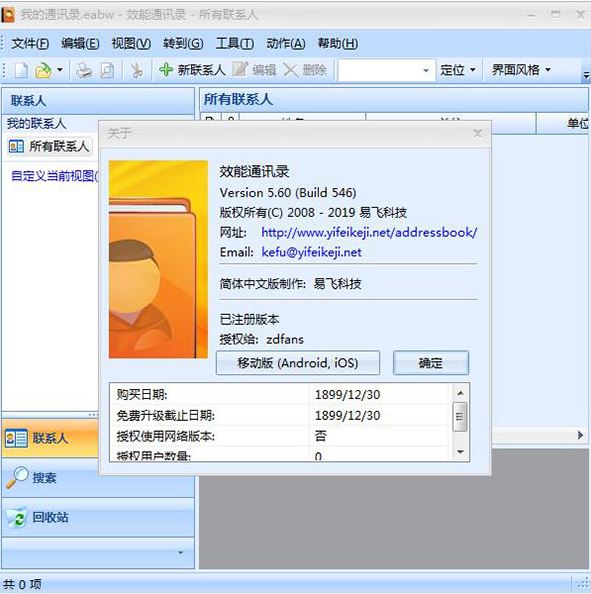Click the recycle bin icon

(17, 517)
